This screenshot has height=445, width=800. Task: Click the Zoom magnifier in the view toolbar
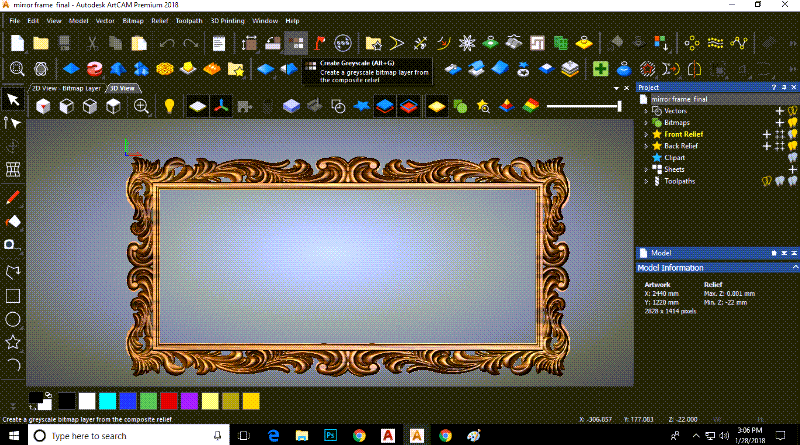(x=142, y=106)
